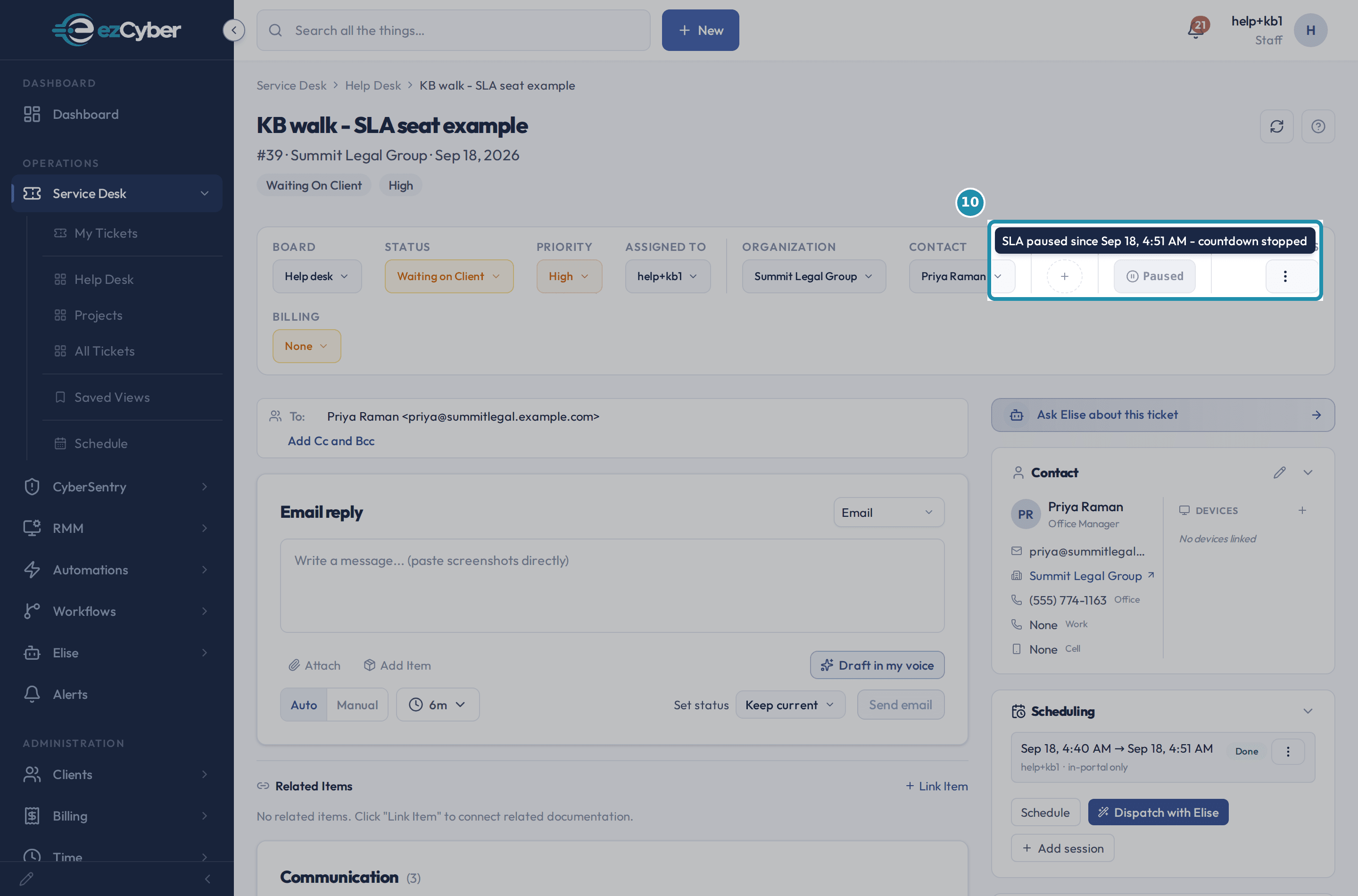Image resolution: width=1358 pixels, height=896 pixels.
Task: Click the sidebar pencil edit icon at bottom
Action: 26,879
